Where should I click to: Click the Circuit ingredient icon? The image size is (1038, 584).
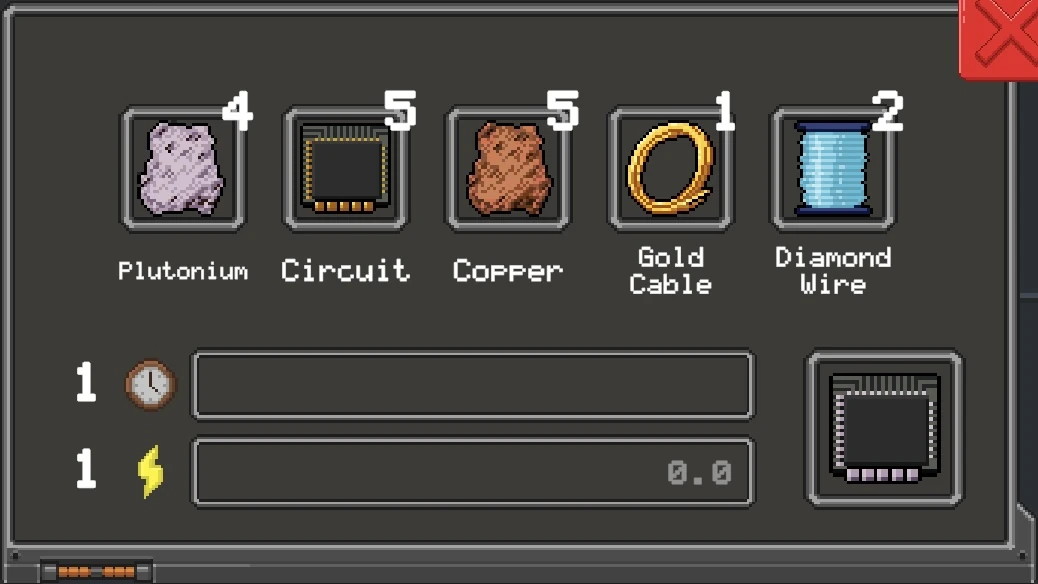click(345, 170)
